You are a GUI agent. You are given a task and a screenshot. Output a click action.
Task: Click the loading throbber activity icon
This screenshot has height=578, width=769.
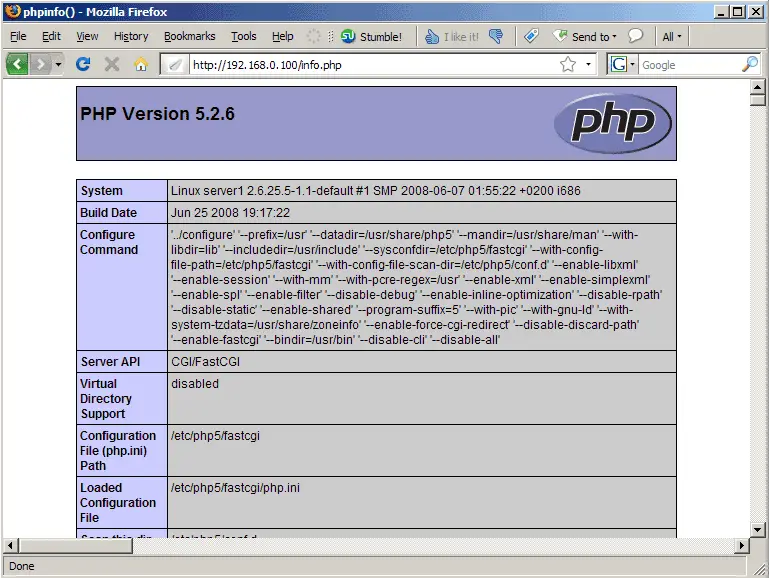(313, 36)
